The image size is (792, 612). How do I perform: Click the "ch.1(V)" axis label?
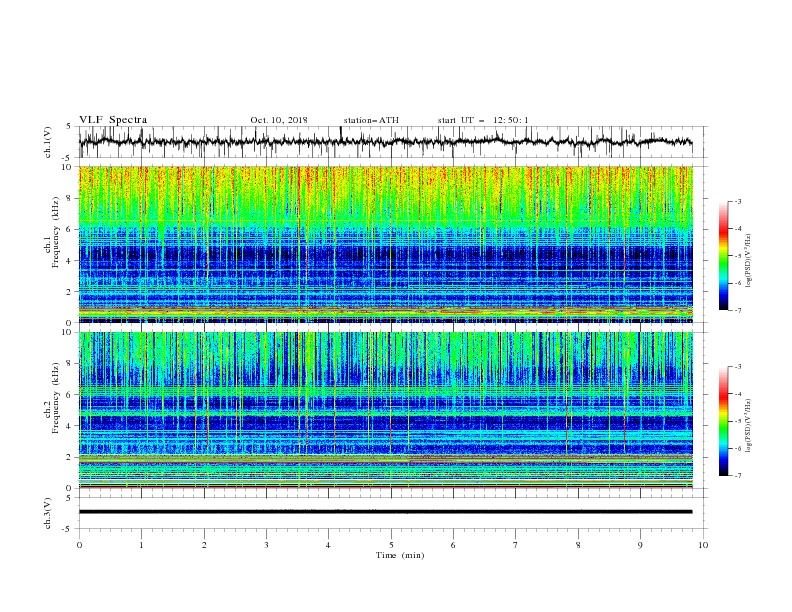(48, 142)
